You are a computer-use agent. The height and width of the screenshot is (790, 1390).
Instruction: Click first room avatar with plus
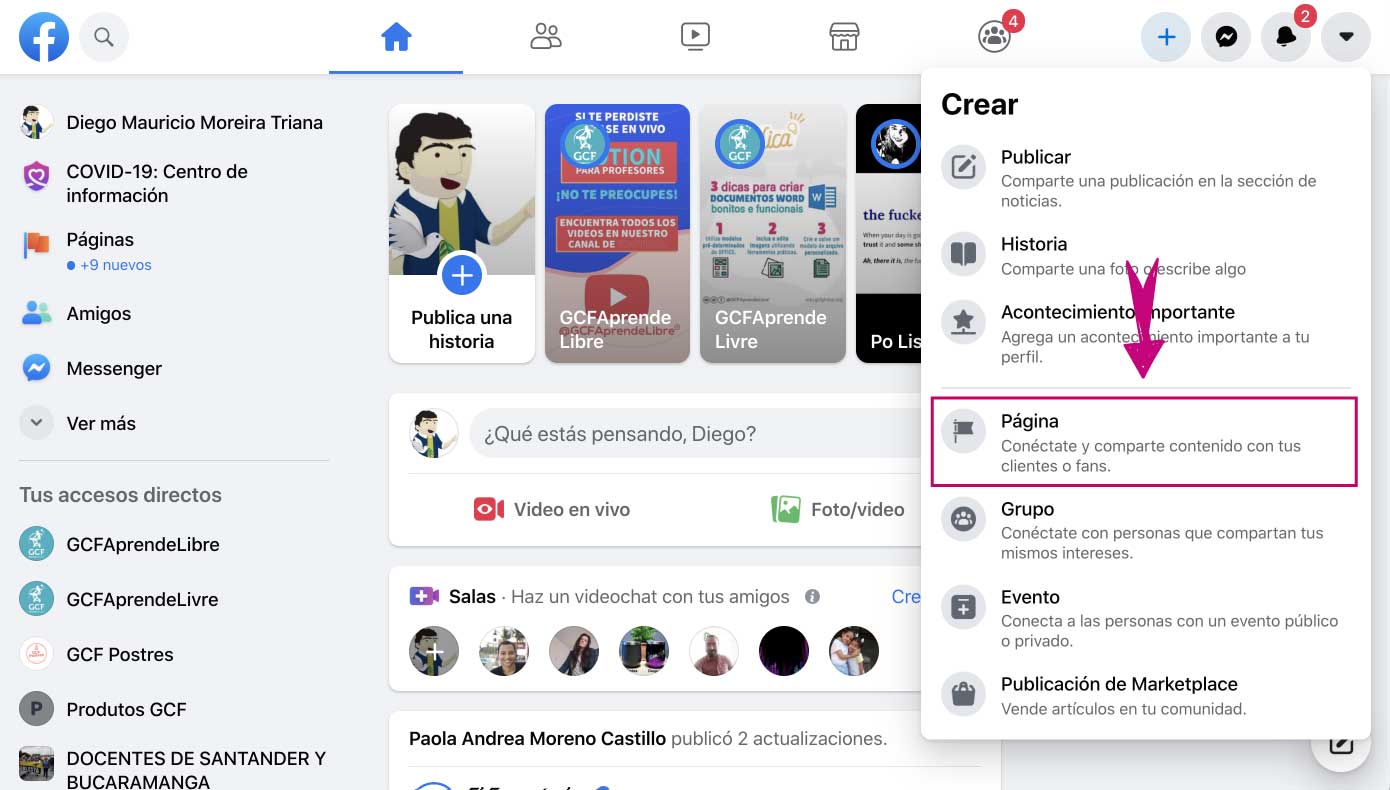(434, 651)
